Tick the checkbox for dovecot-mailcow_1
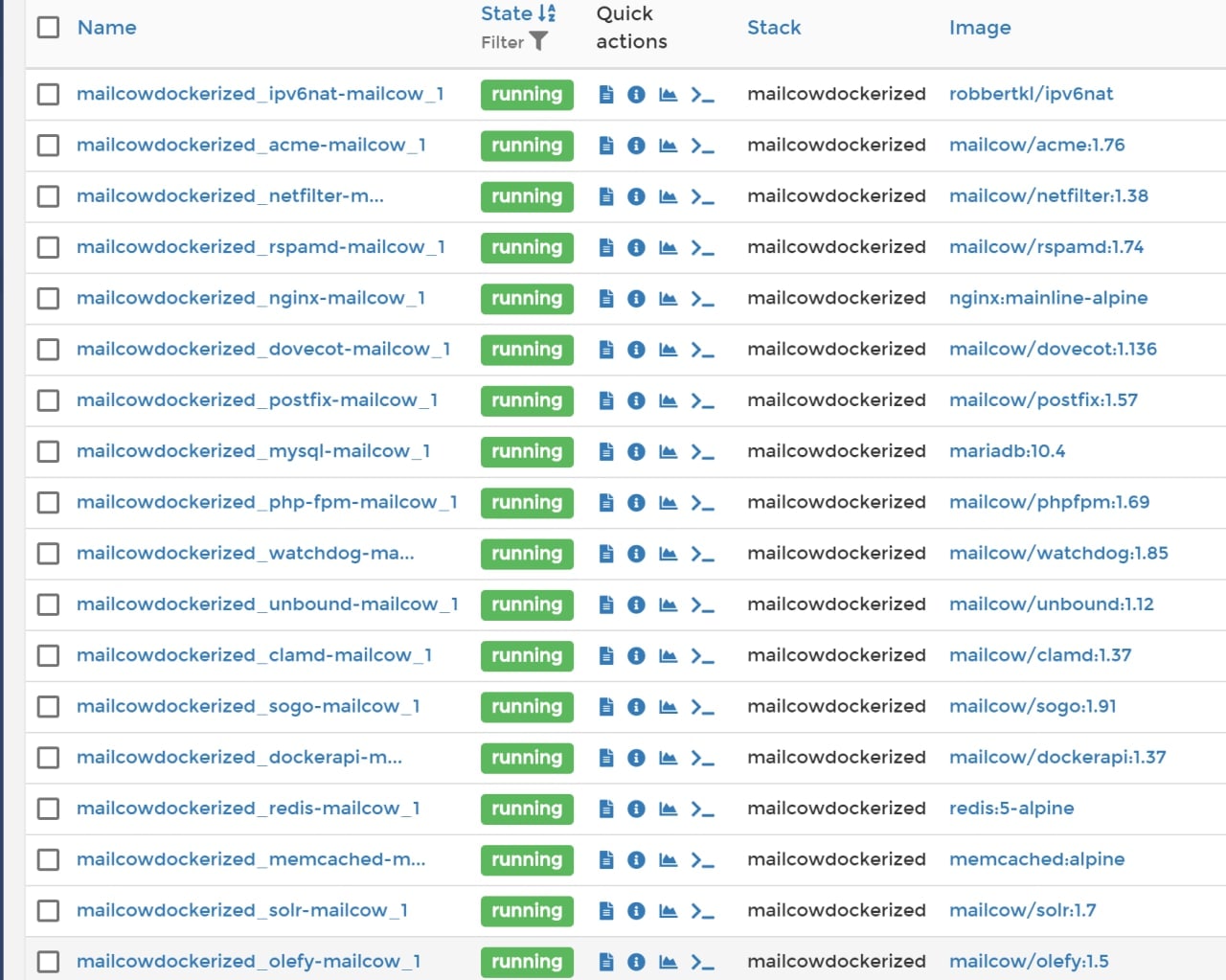Image resolution: width=1226 pixels, height=980 pixels. coord(48,349)
